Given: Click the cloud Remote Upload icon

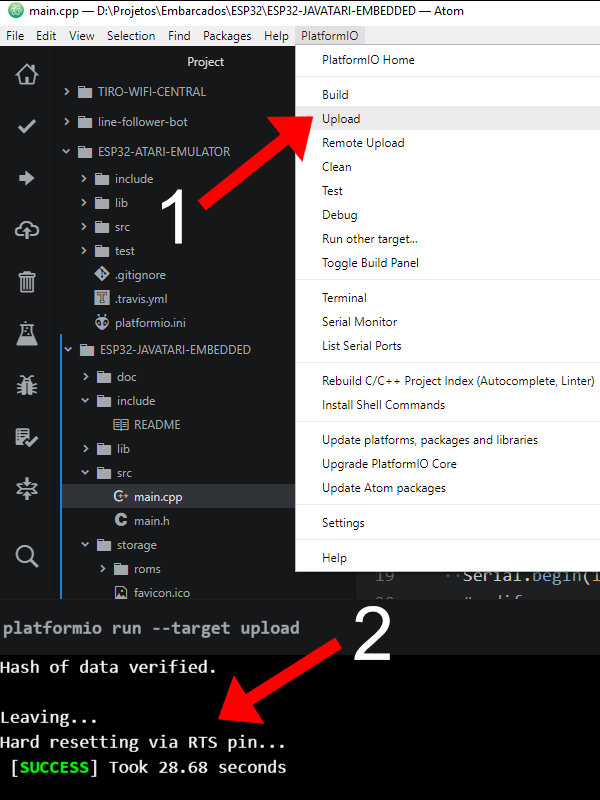Looking at the screenshot, I should point(27,230).
